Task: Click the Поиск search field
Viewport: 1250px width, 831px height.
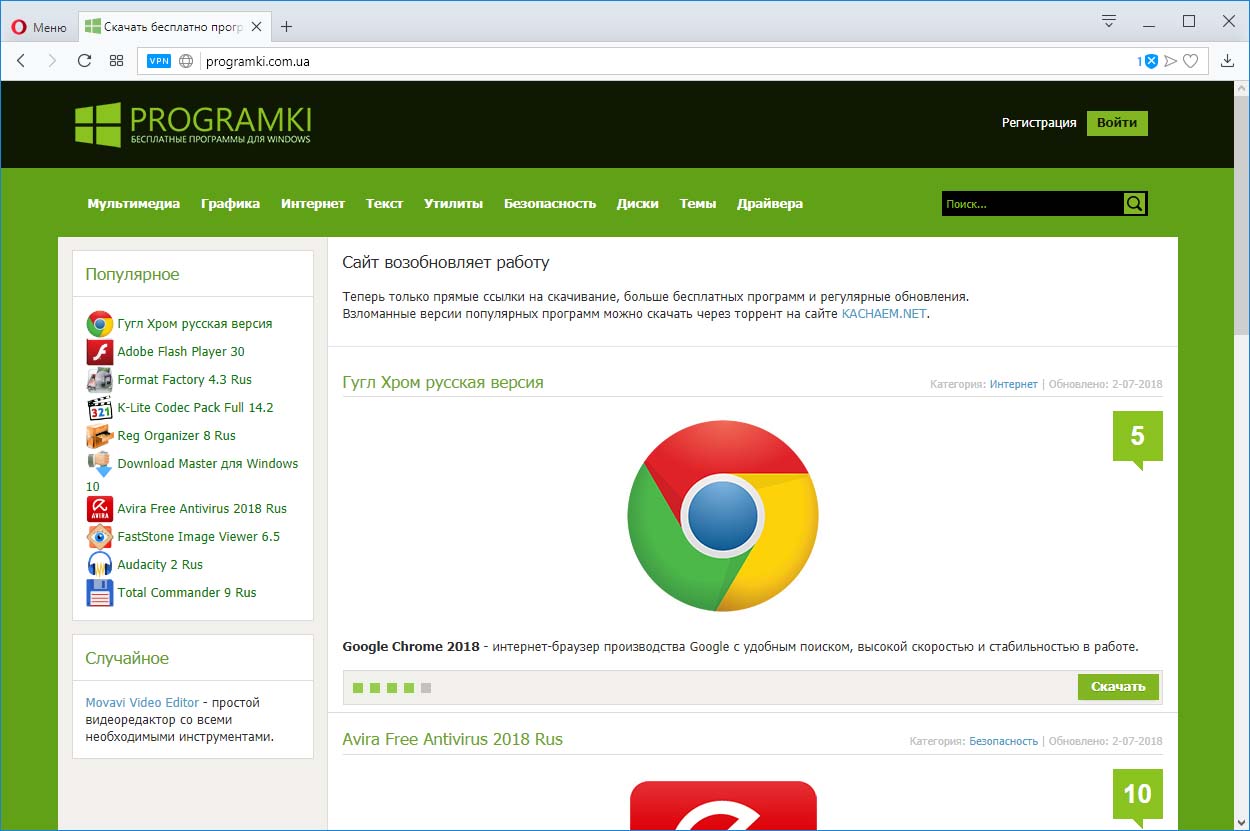Action: click(x=1032, y=204)
